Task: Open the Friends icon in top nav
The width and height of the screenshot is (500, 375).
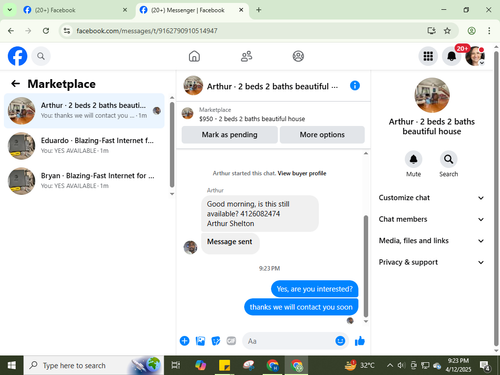Action: (246, 56)
